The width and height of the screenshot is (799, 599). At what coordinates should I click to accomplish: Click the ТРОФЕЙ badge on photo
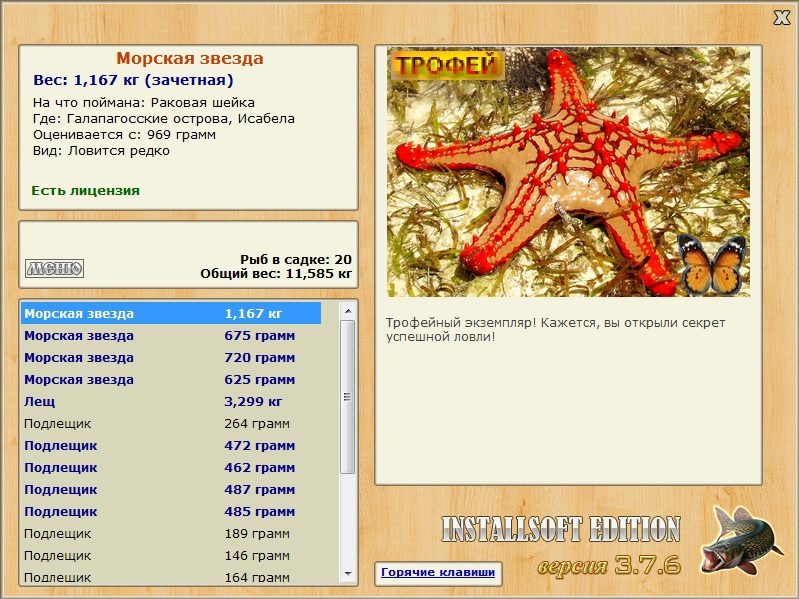[447, 66]
